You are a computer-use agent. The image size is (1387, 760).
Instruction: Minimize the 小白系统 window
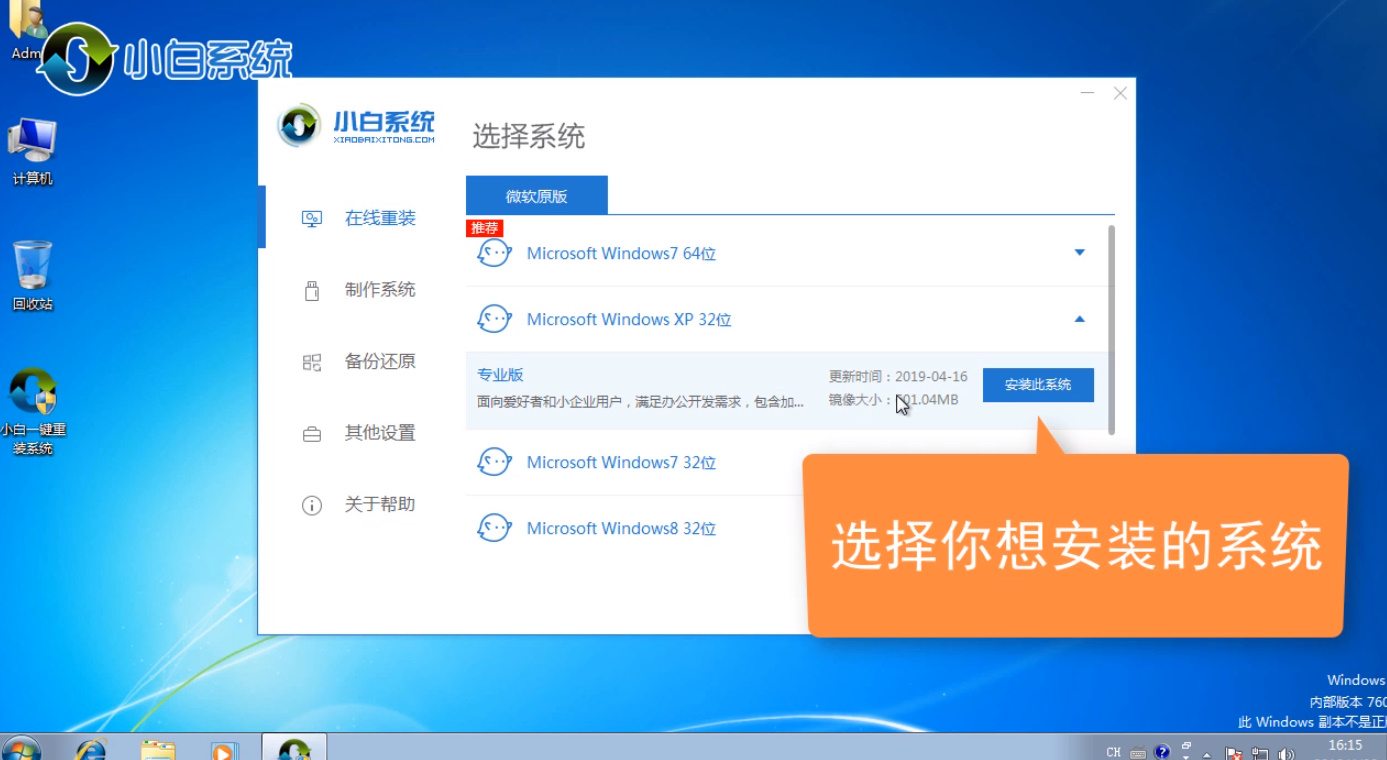[1087, 93]
